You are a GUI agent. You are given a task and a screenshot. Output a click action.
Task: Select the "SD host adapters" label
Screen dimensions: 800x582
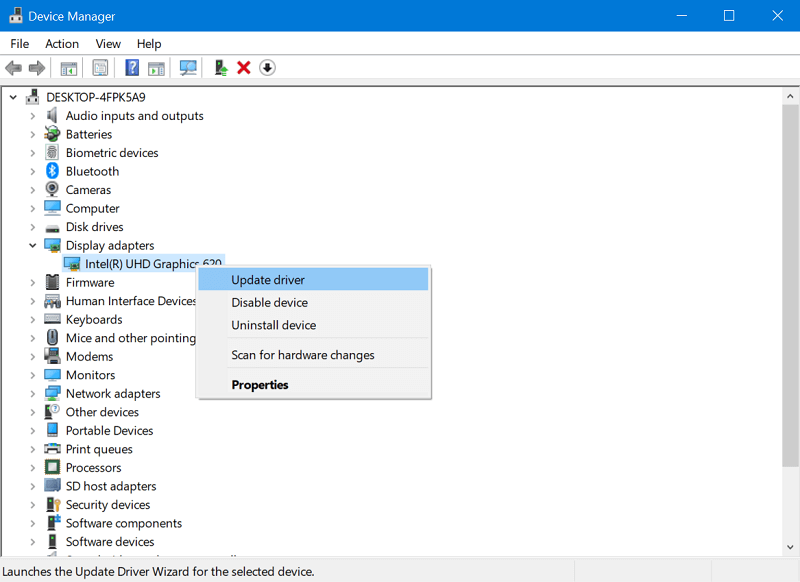point(111,486)
